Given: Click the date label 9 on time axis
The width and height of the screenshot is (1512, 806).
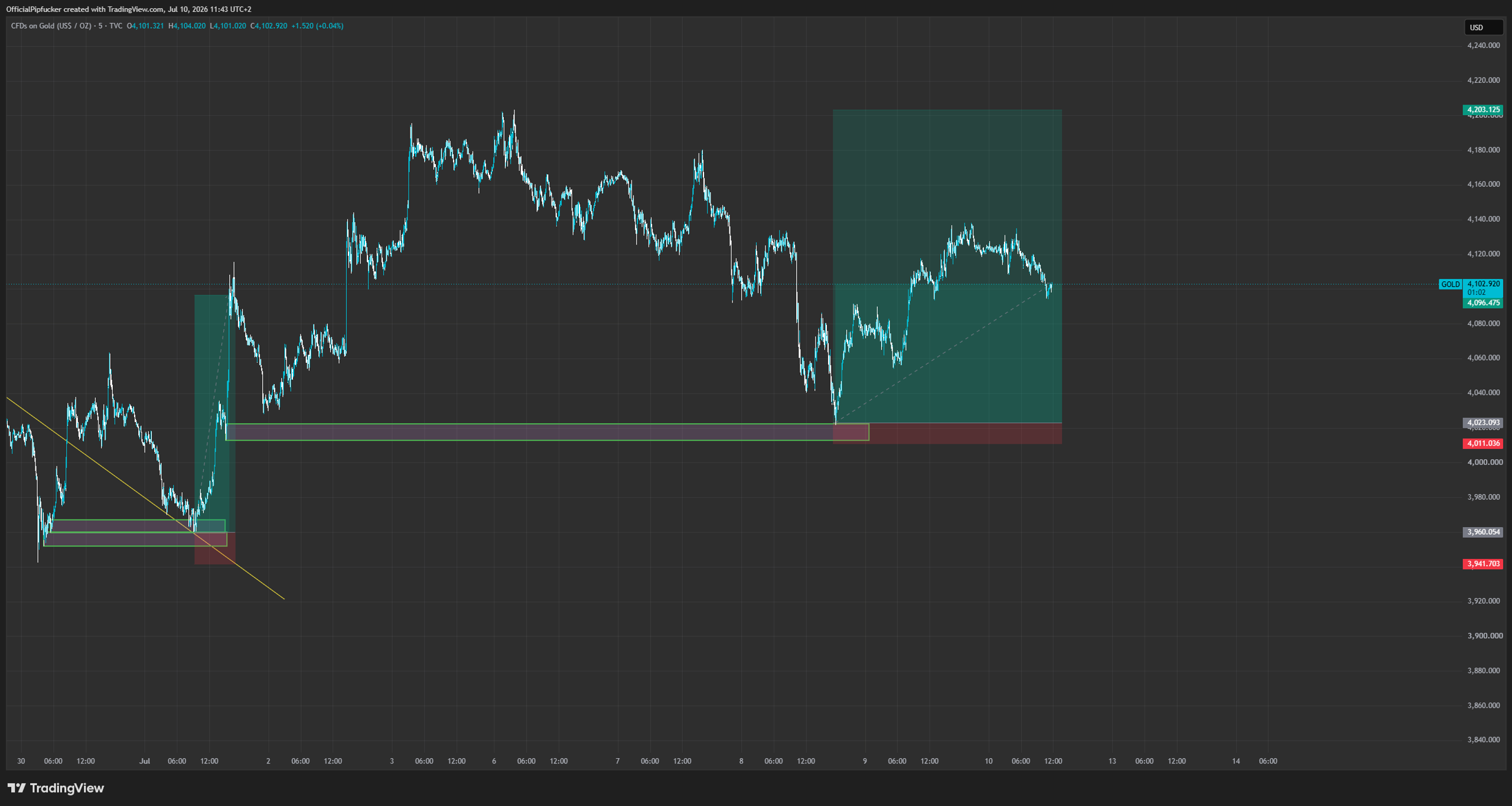Looking at the screenshot, I should 865,761.
